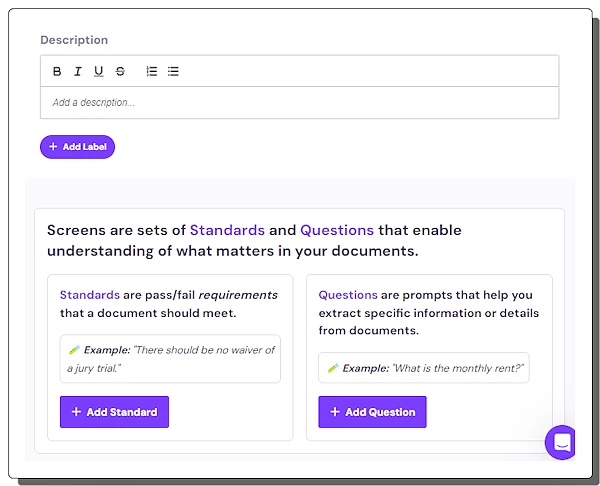The image size is (600, 486).
Task: Click the Description field label
Action: [x=74, y=40]
